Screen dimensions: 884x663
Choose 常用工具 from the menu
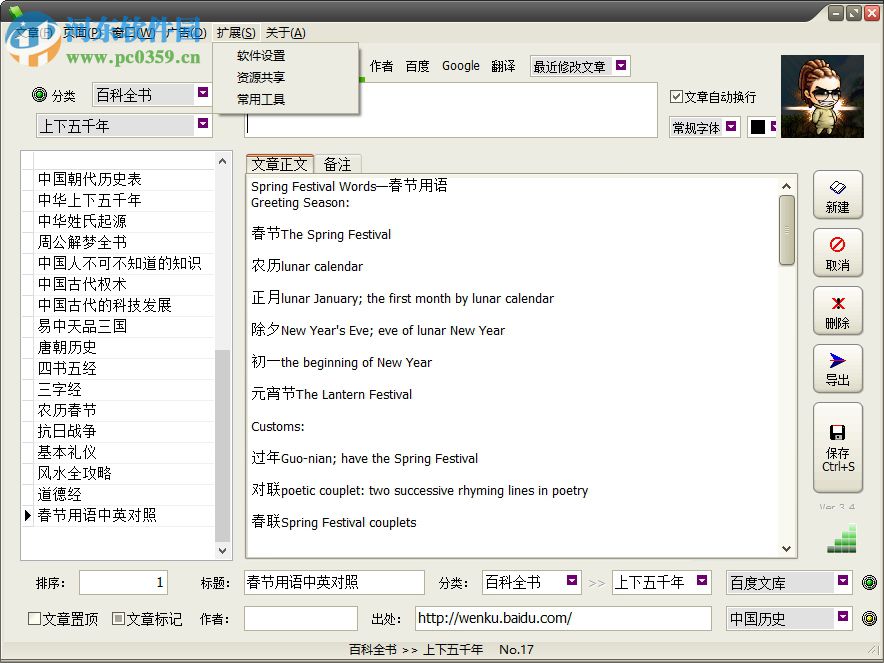[261, 99]
